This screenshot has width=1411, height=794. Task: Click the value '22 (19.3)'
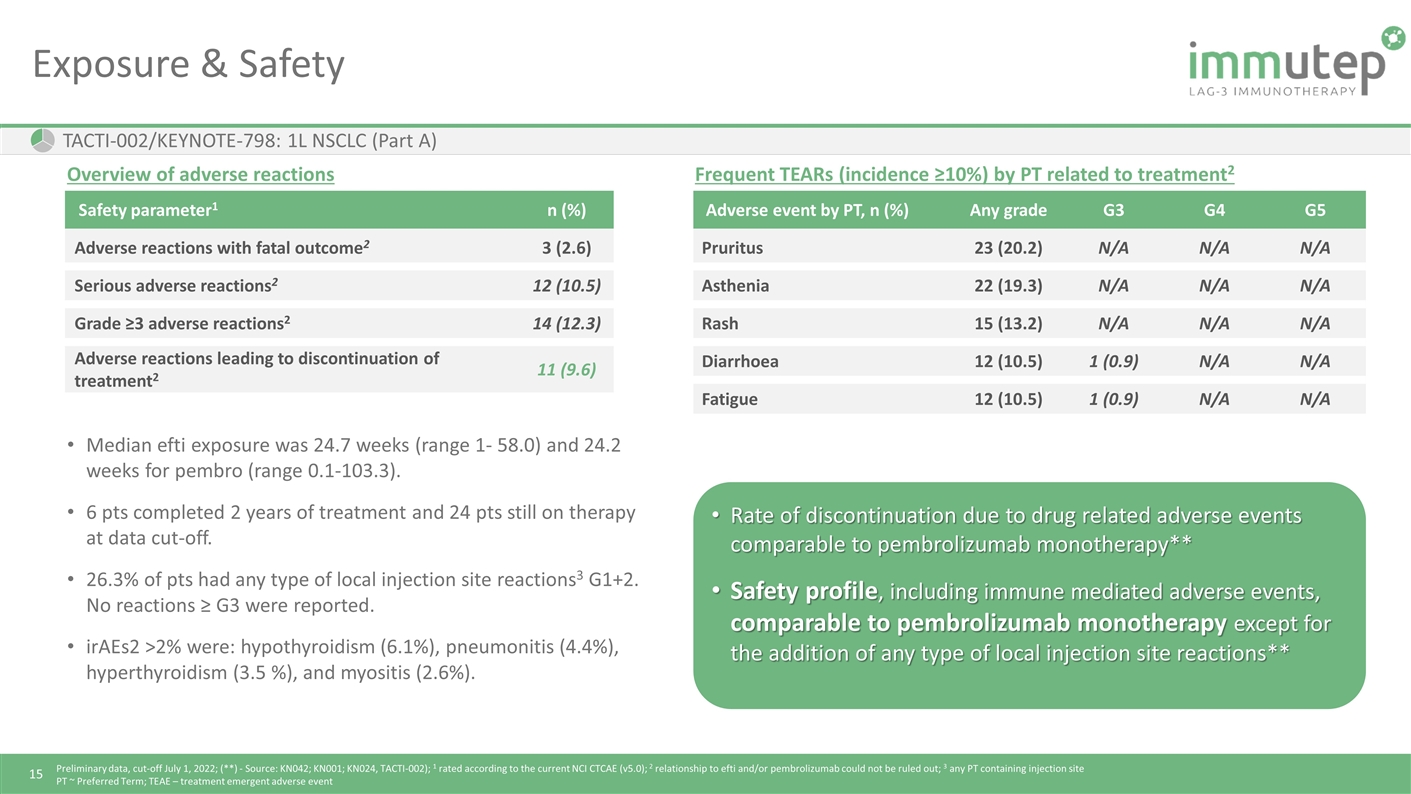(1008, 286)
